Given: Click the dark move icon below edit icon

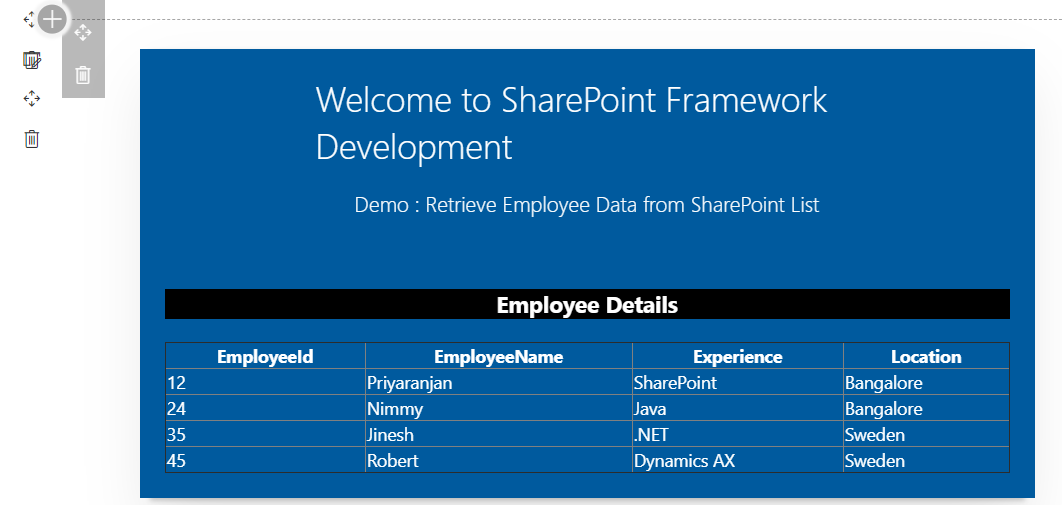Looking at the screenshot, I should point(32,99).
